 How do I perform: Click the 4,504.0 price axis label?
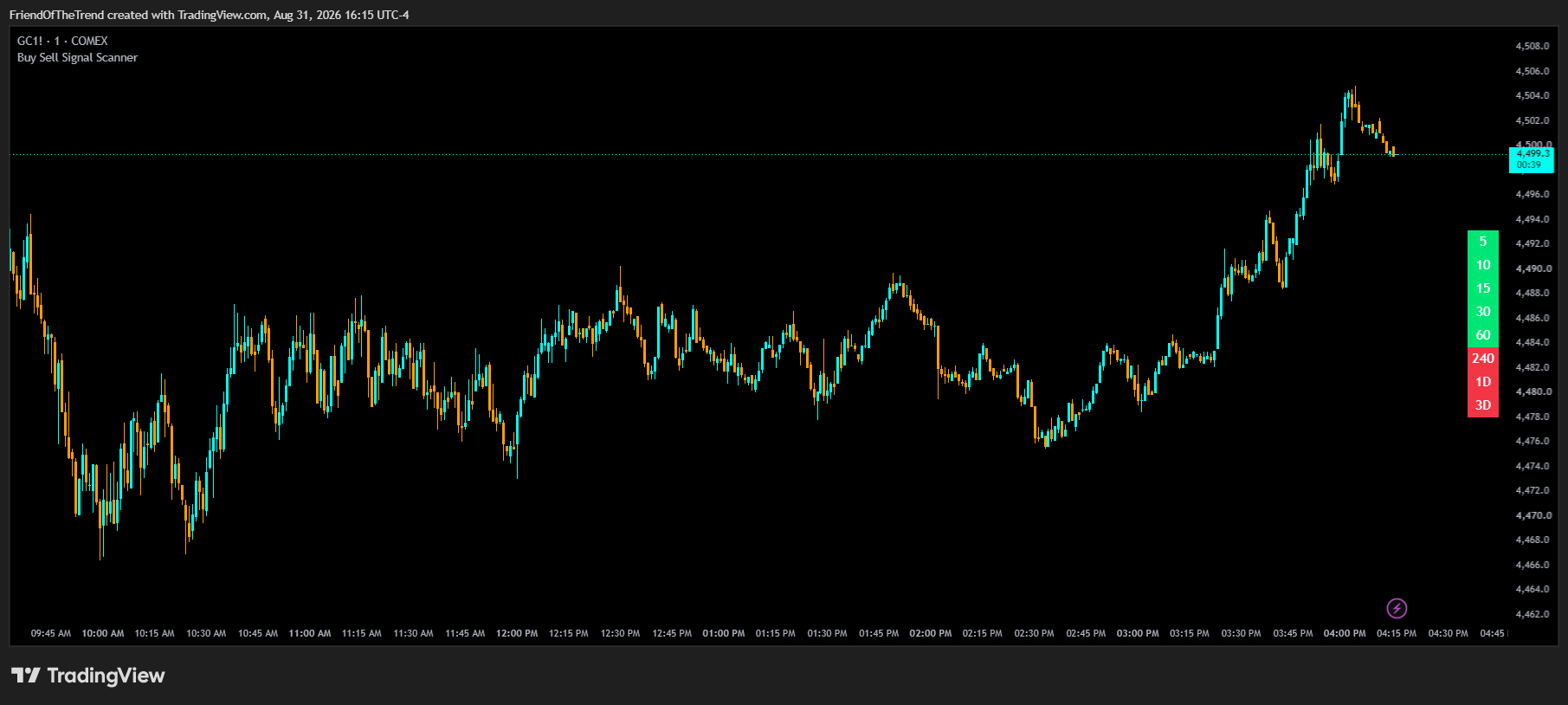(x=1533, y=95)
